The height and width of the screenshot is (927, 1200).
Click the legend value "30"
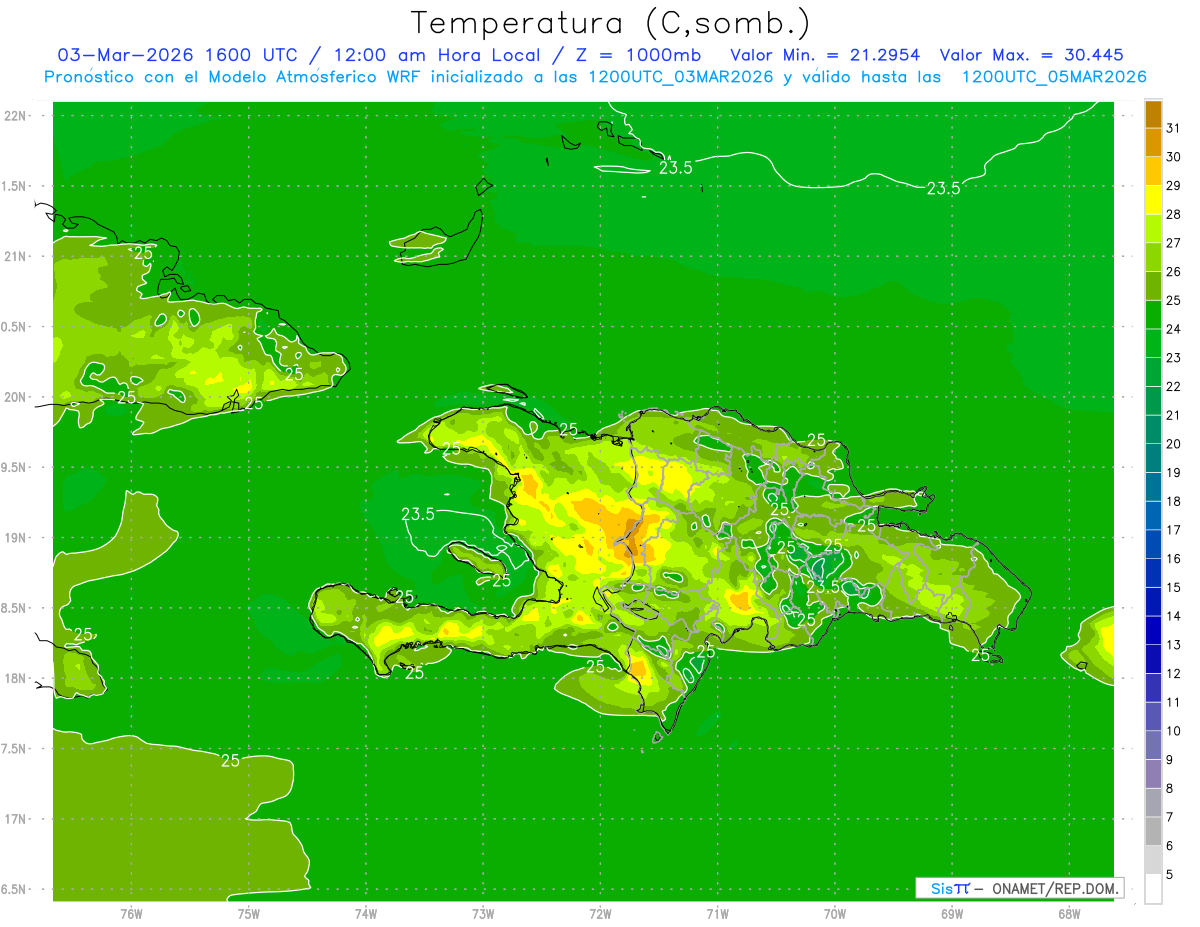tap(1174, 157)
